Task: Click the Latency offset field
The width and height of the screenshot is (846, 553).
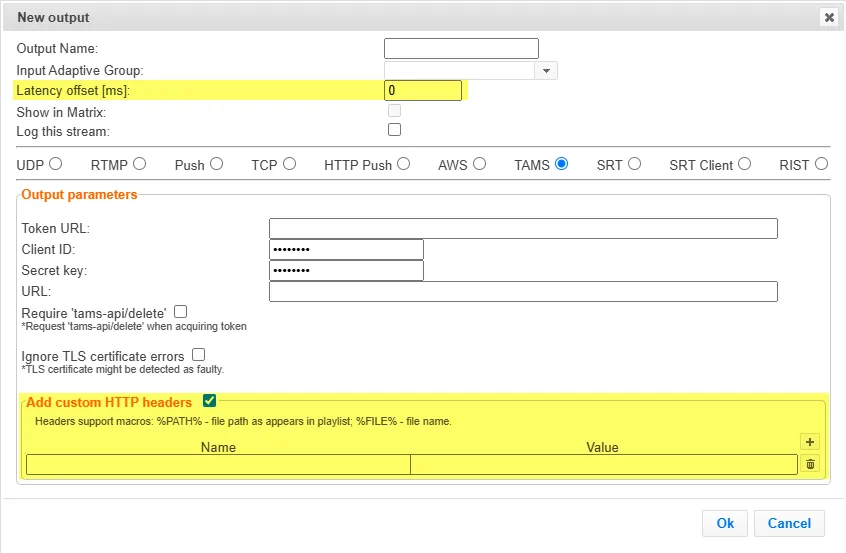Action: click(x=423, y=90)
